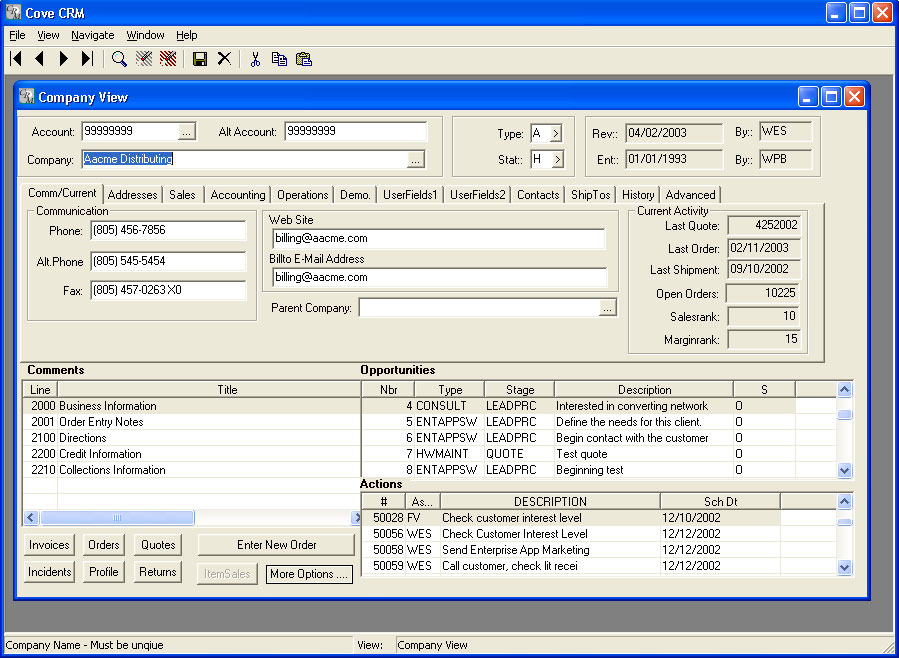Click the delete X icon in toolbar
The height and width of the screenshot is (658, 899).
click(224, 59)
